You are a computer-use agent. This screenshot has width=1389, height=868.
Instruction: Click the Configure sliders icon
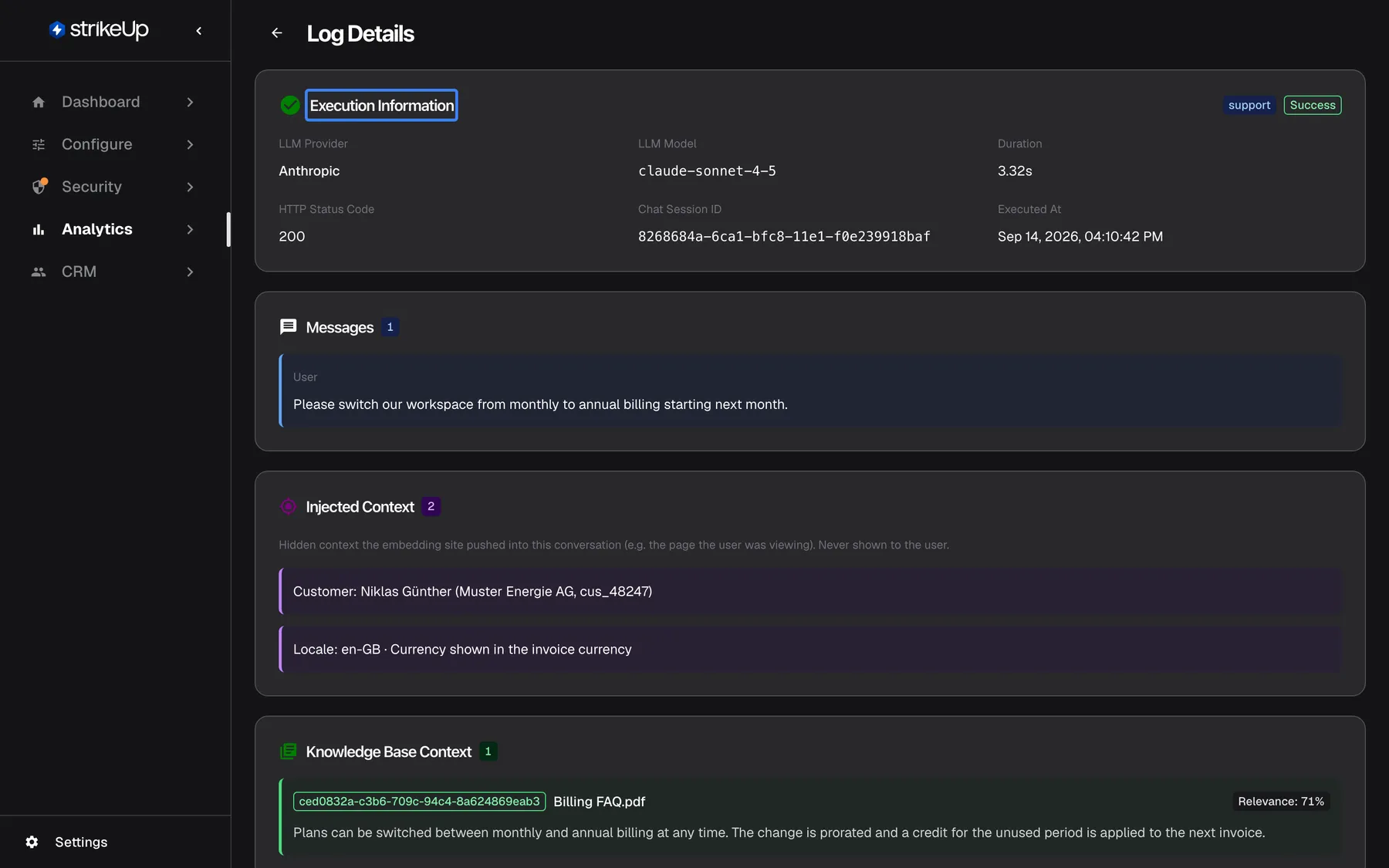39,144
